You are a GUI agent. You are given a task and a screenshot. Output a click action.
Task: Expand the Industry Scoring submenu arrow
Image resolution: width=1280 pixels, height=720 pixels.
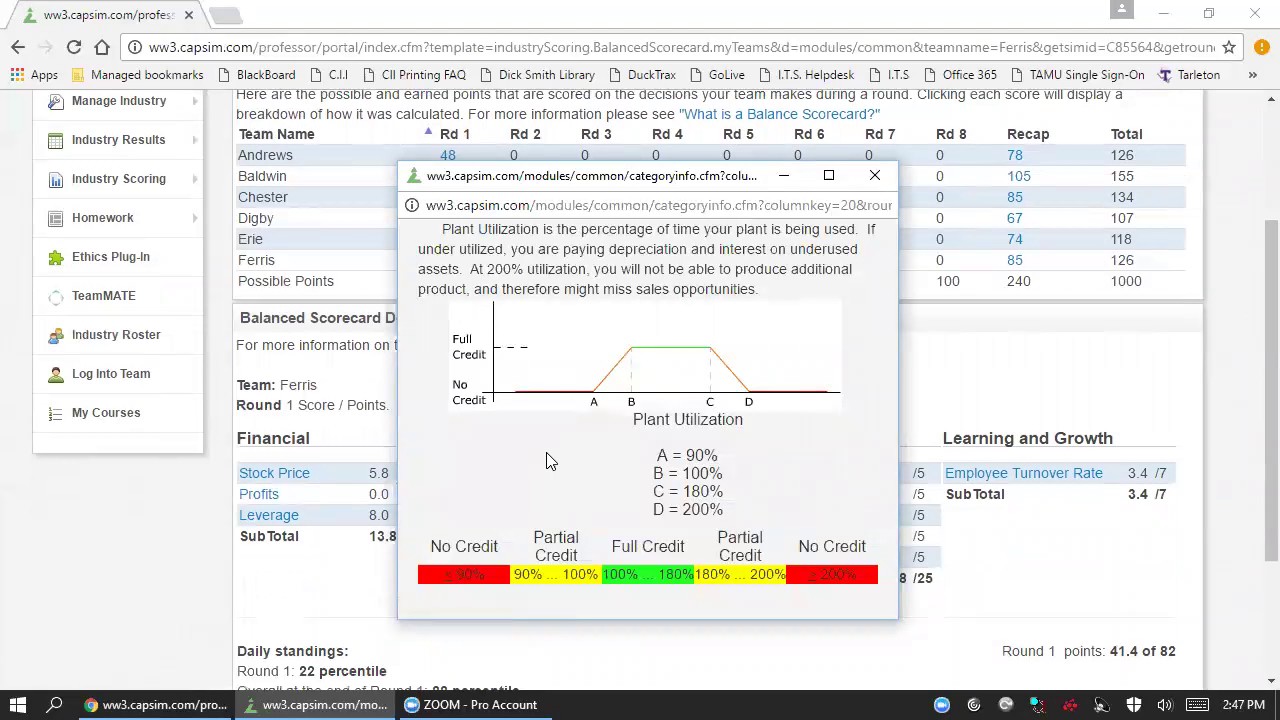pos(195,179)
